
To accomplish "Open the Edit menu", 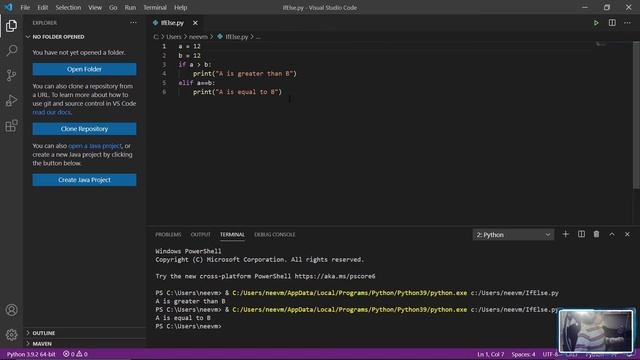I will click(x=42, y=7).
